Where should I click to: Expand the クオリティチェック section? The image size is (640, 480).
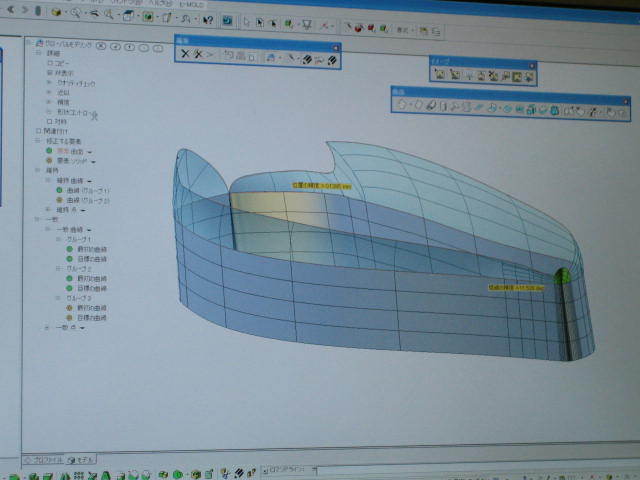click(x=49, y=82)
